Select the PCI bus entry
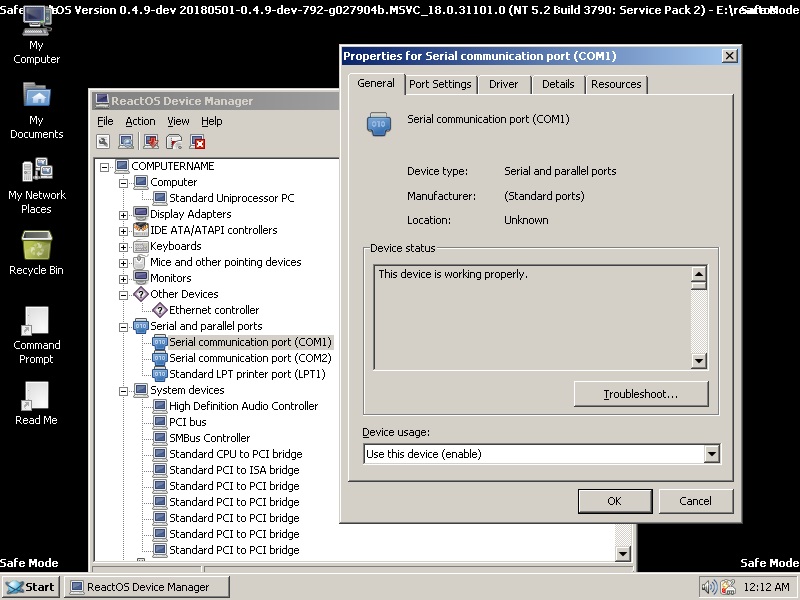The width and height of the screenshot is (800, 600). [188, 422]
